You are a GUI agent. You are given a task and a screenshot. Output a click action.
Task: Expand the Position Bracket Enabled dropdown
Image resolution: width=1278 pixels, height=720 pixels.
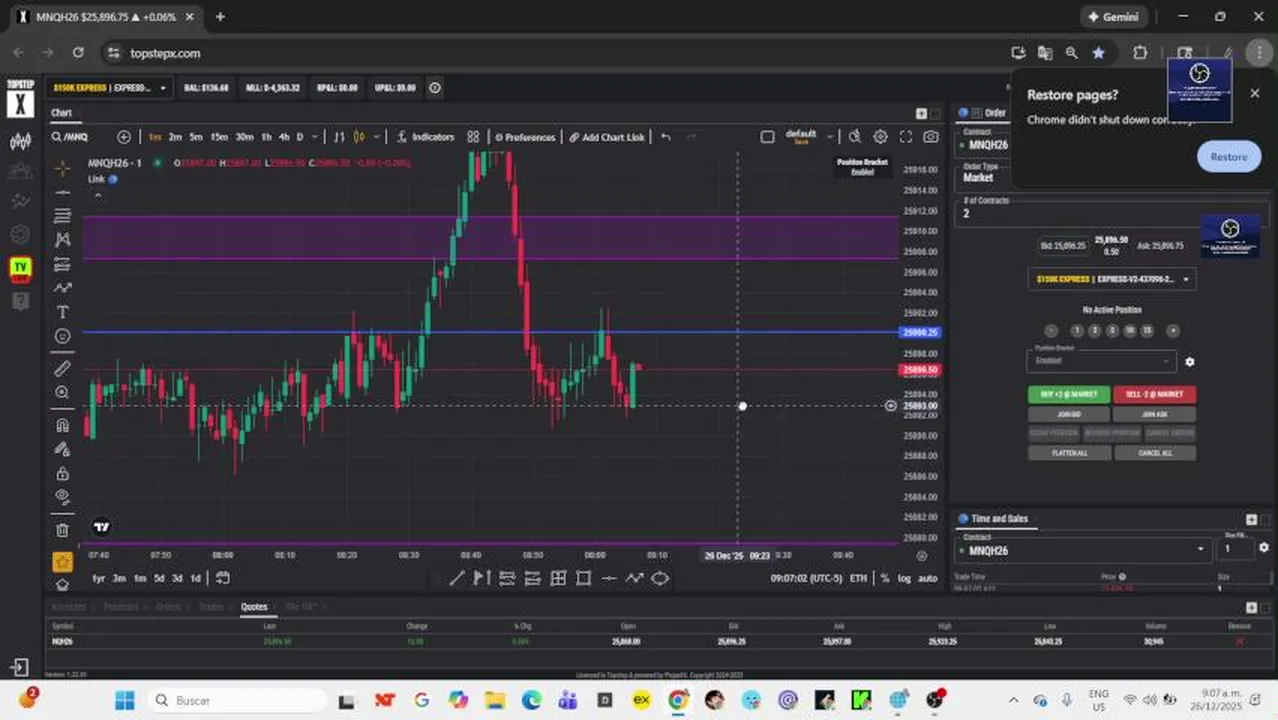click(1101, 360)
